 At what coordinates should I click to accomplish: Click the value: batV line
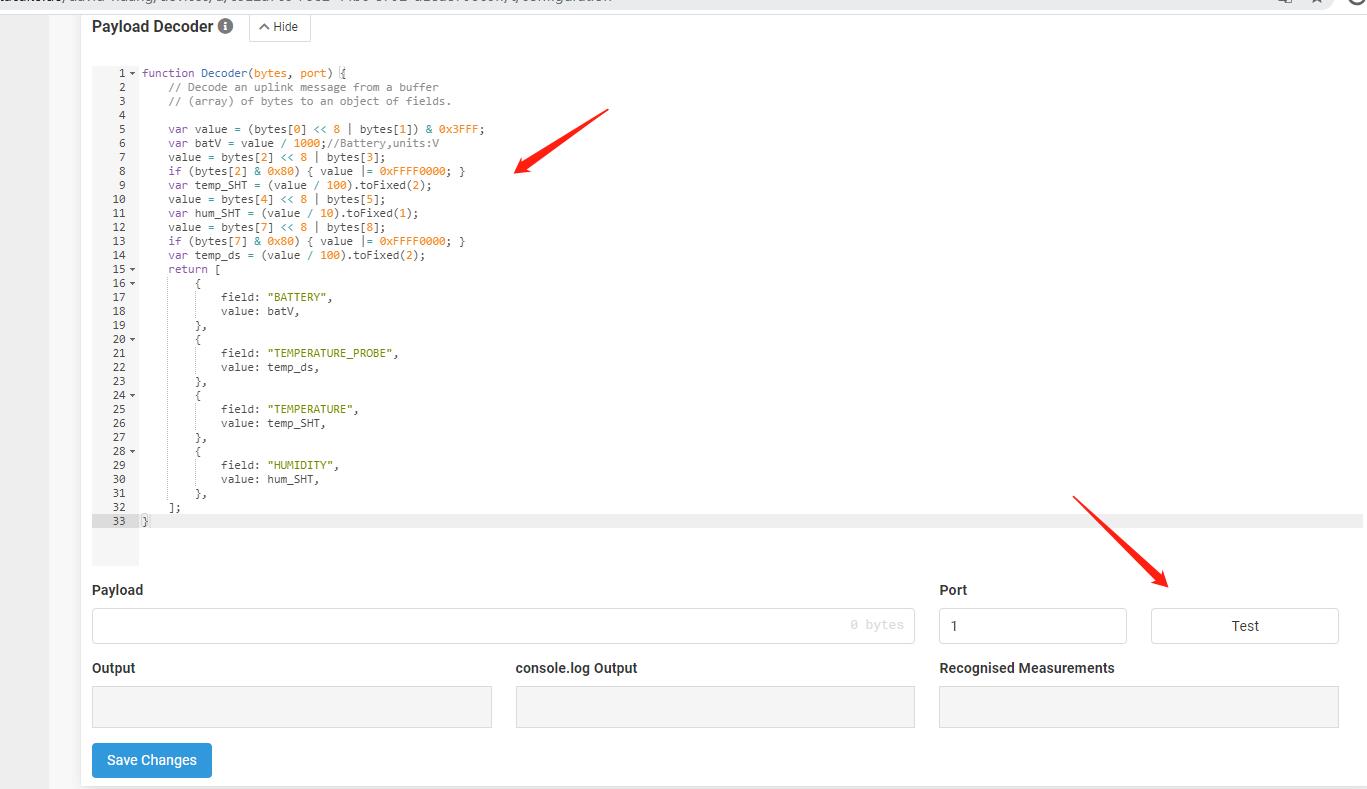pyautogui.click(x=260, y=311)
